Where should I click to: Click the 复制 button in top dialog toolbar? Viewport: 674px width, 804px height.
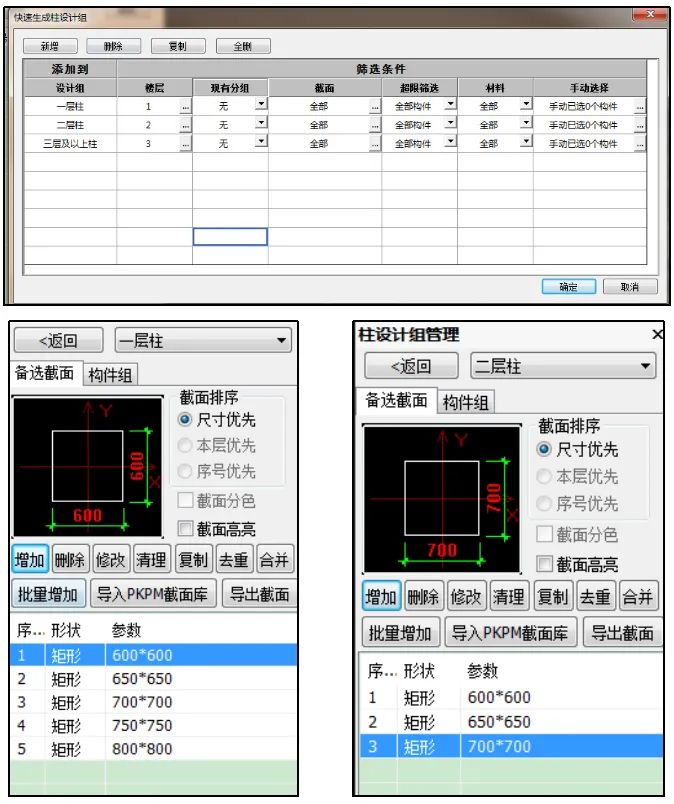[178, 46]
